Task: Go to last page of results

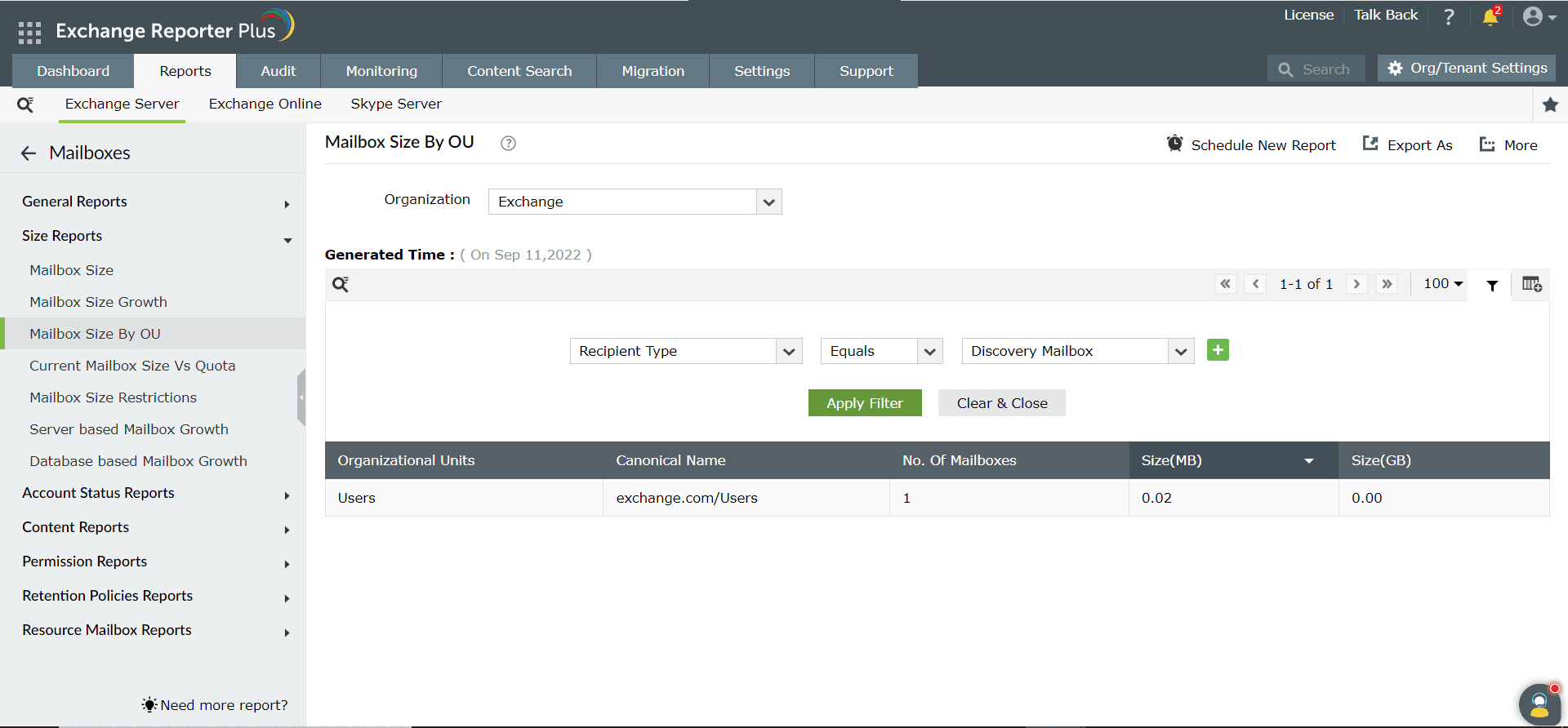Action: click(x=1387, y=284)
